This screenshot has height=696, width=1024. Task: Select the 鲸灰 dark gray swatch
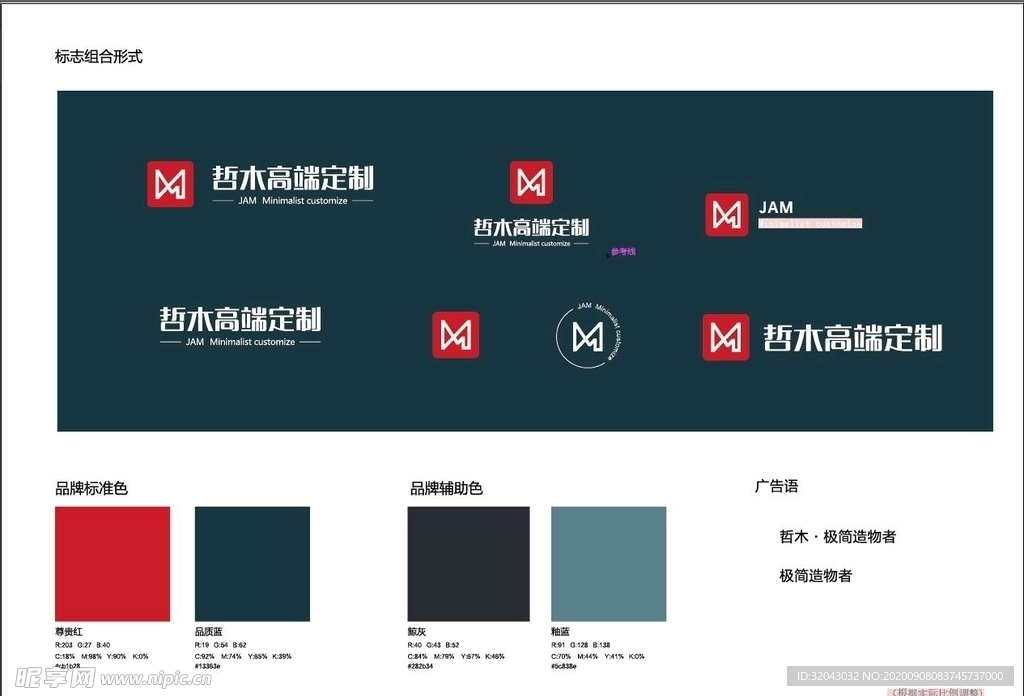[x=468, y=564]
